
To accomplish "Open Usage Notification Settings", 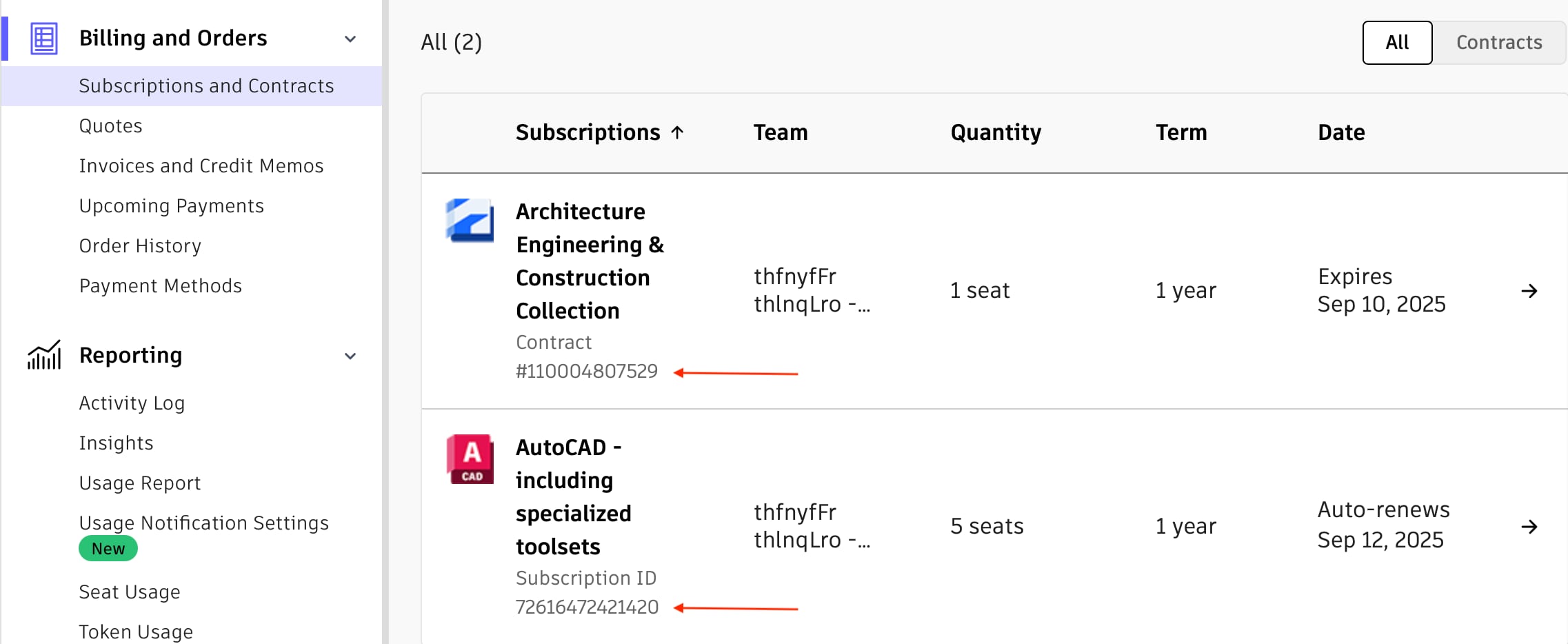I will (x=203, y=523).
